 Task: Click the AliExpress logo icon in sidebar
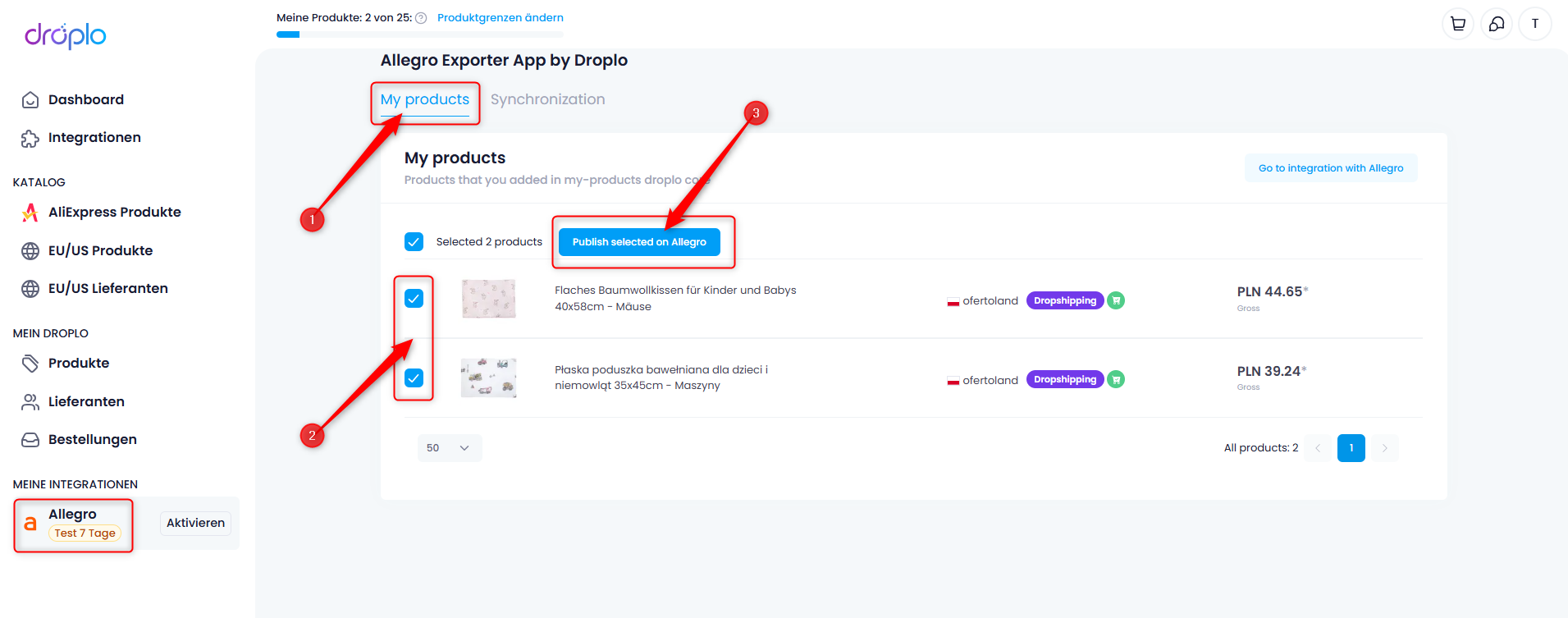point(30,213)
